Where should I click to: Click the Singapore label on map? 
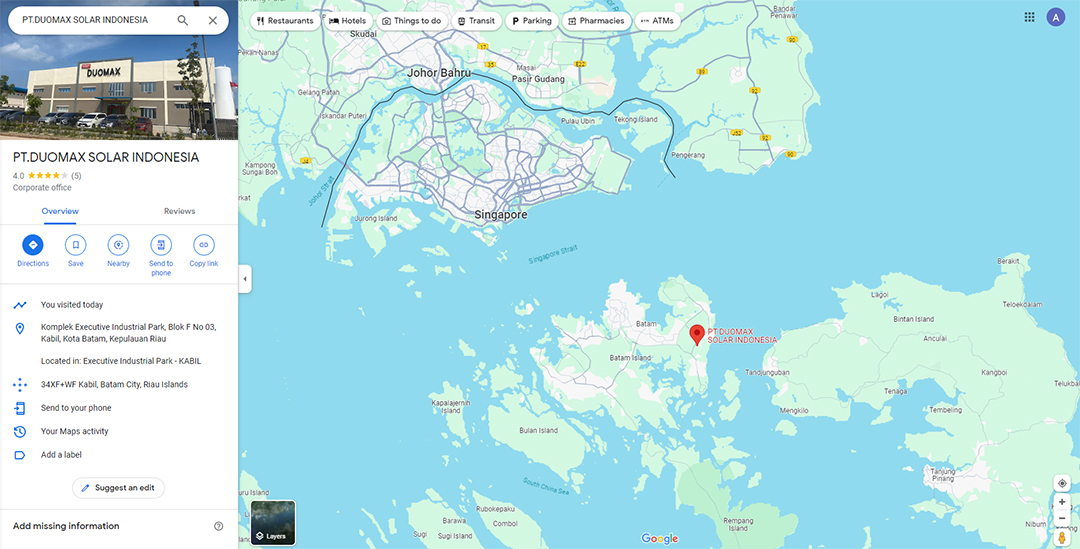tap(501, 215)
